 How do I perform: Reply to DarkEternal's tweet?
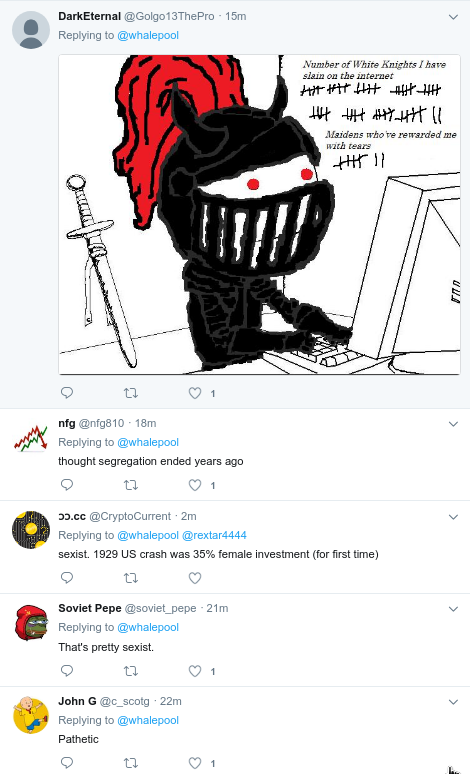point(67,393)
